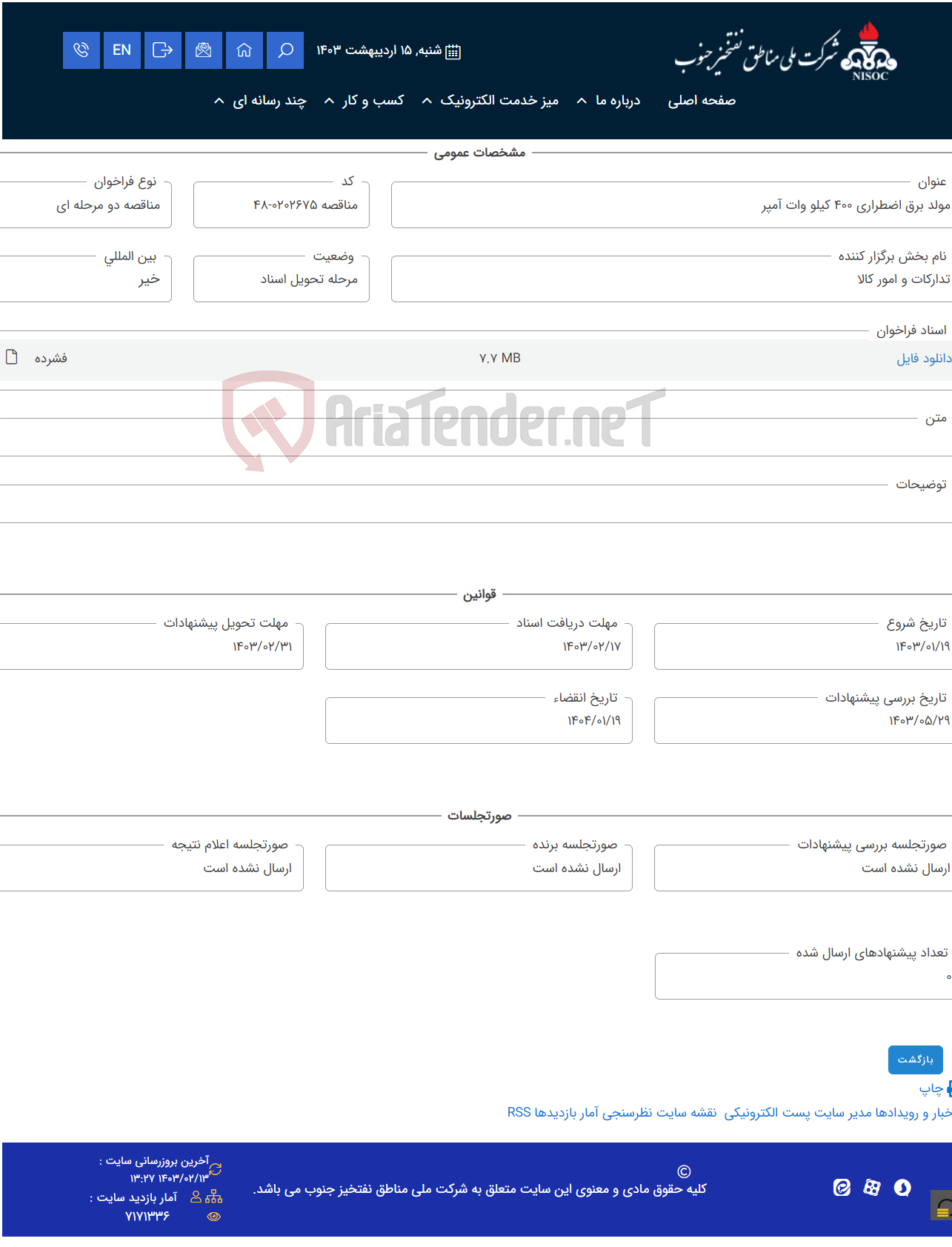This screenshot has height=1247, width=952.
Task: Expand the کسب و کار menu chevron
Action: pyautogui.click(x=329, y=101)
